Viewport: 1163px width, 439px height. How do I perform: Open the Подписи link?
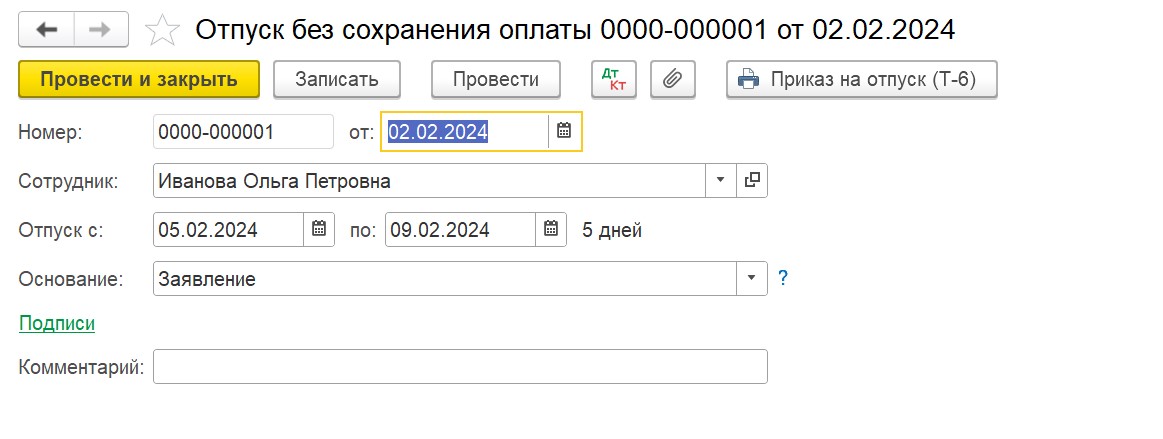click(x=57, y=323)
